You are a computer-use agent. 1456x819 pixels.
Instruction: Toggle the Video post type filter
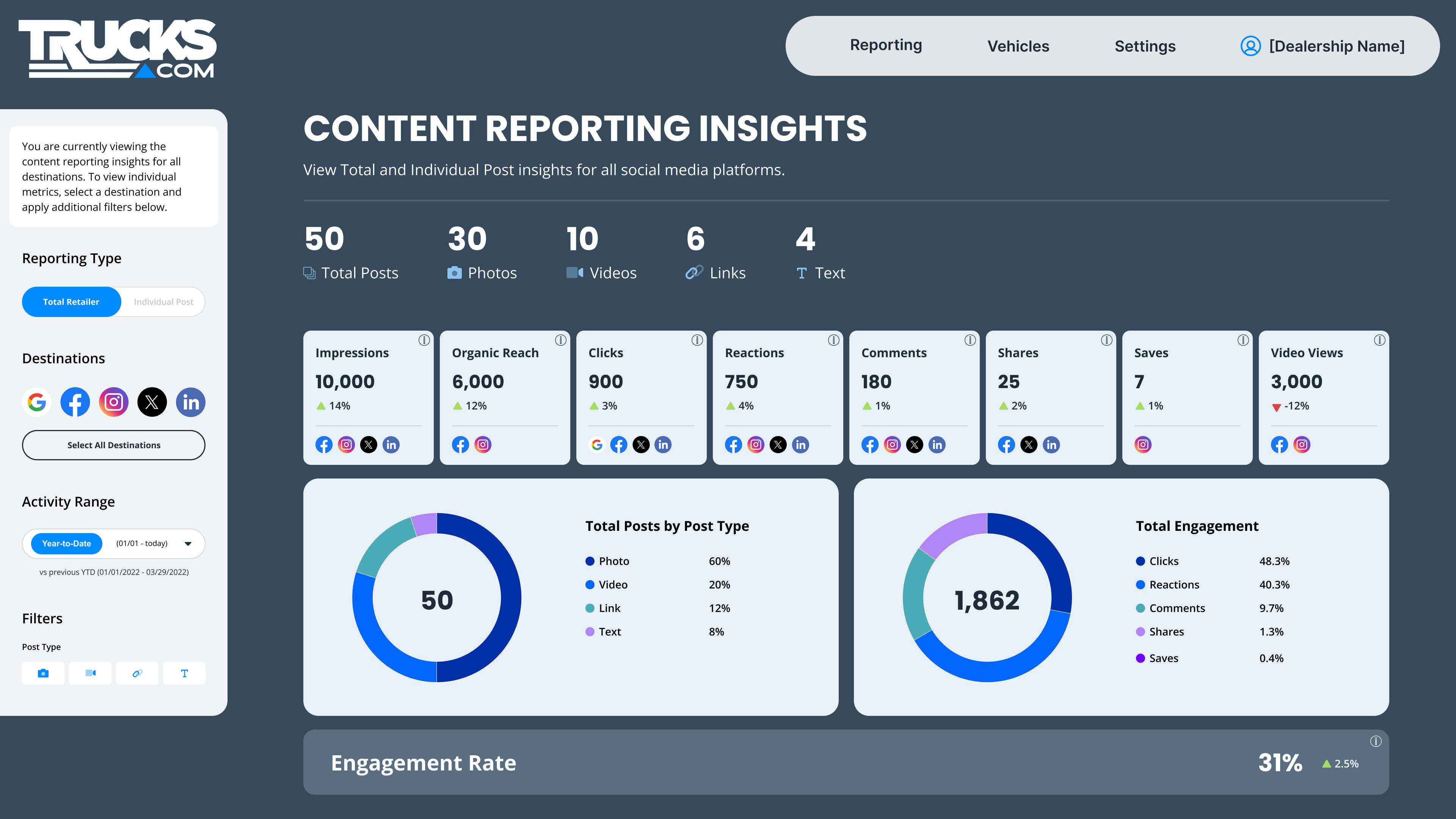[x=90, y=673]
